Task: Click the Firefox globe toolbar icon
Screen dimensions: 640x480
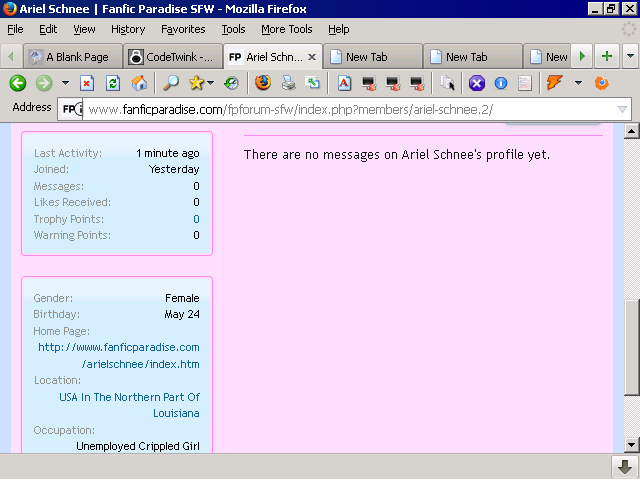Action: click(x=263, y=83)
